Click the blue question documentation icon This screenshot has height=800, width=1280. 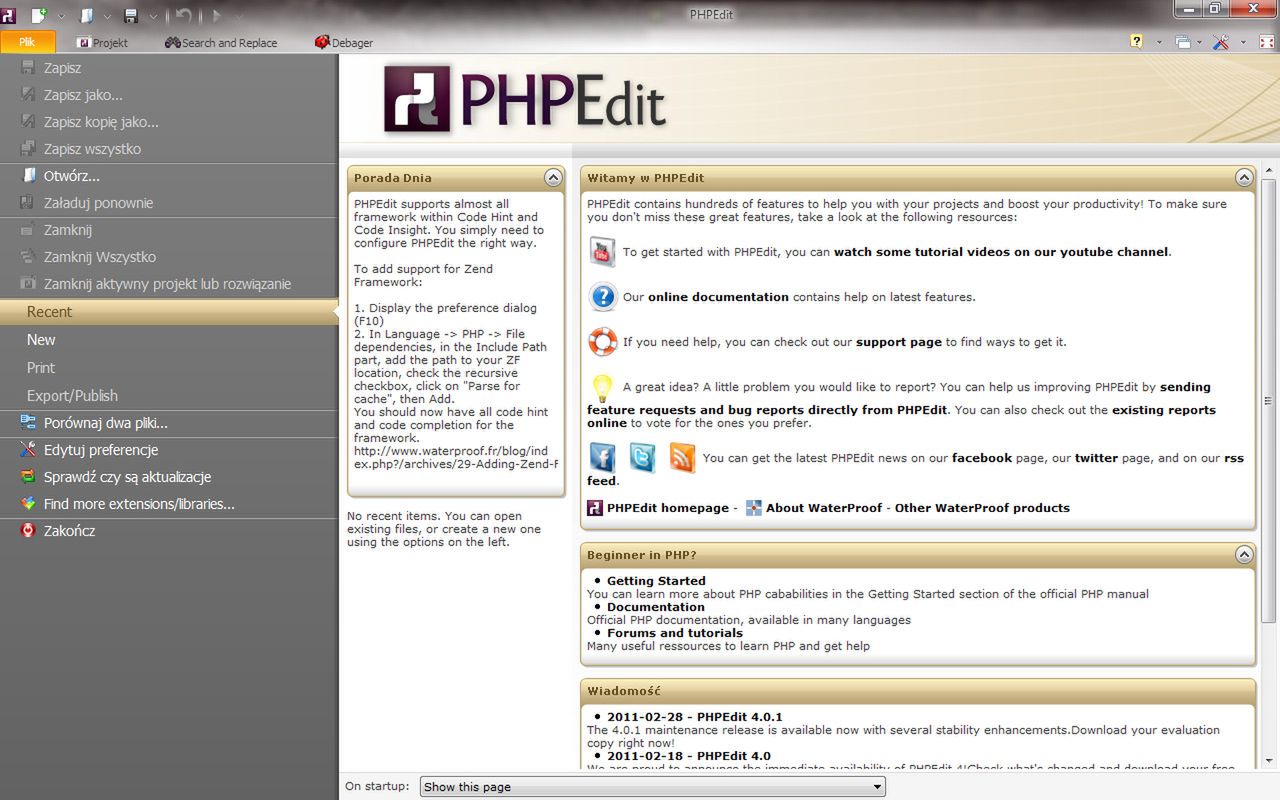603,297
